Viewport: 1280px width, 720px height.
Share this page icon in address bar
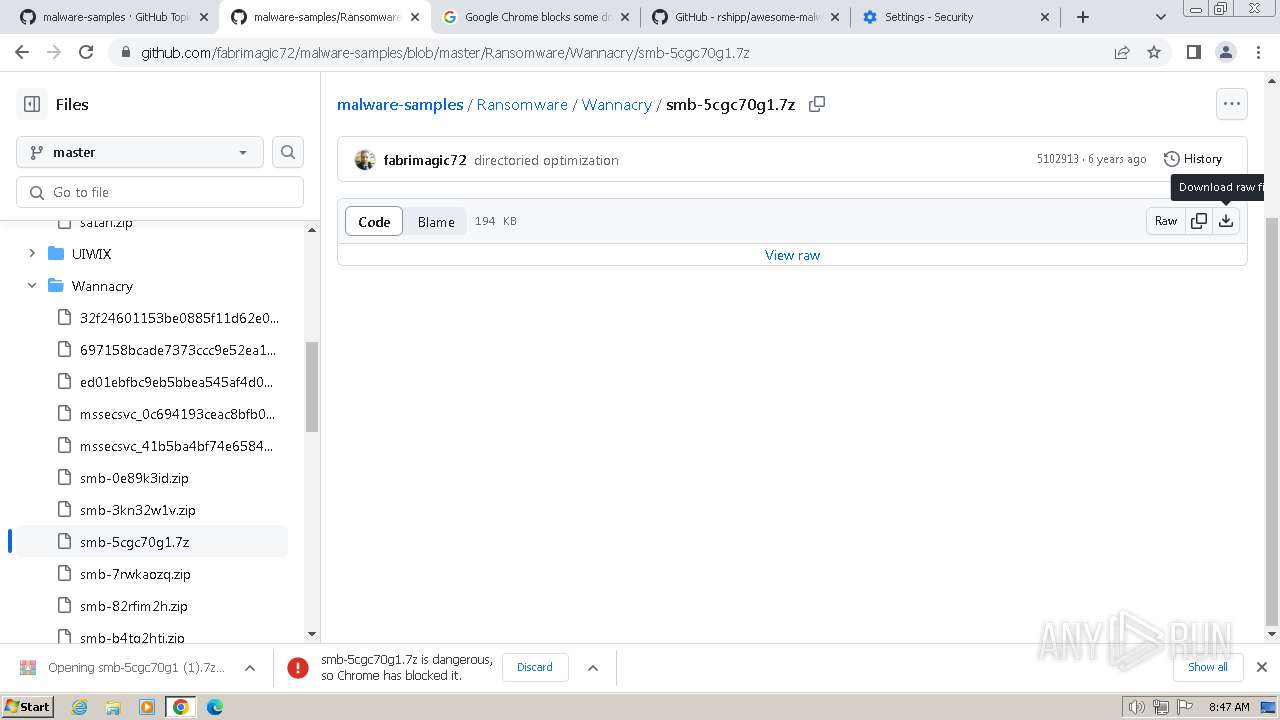1122,52
